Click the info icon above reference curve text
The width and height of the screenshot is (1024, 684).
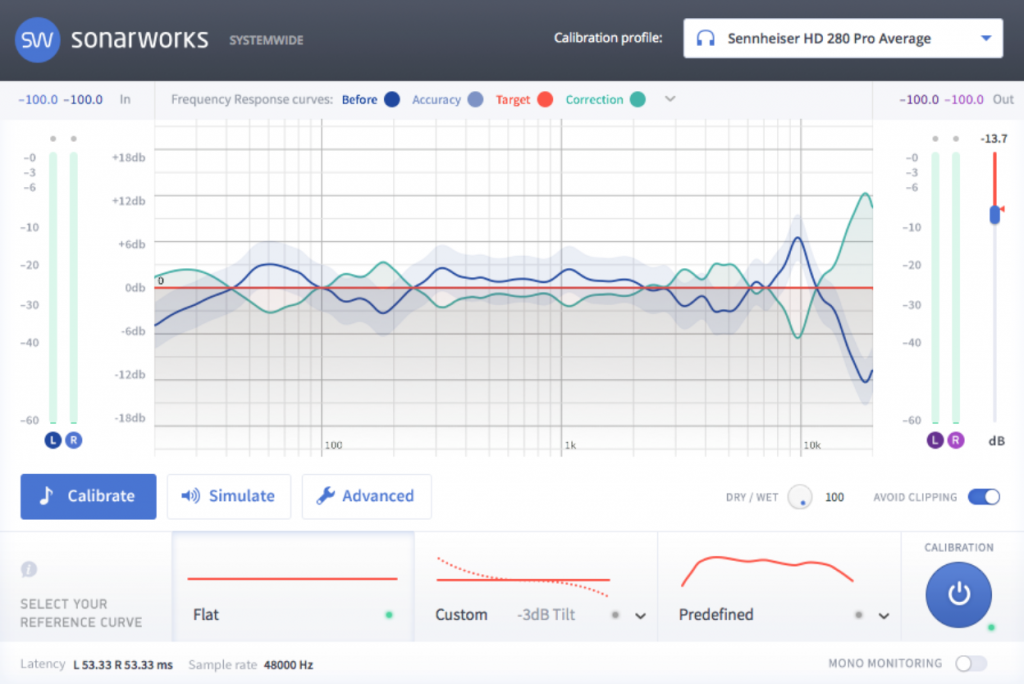point(29,569)
